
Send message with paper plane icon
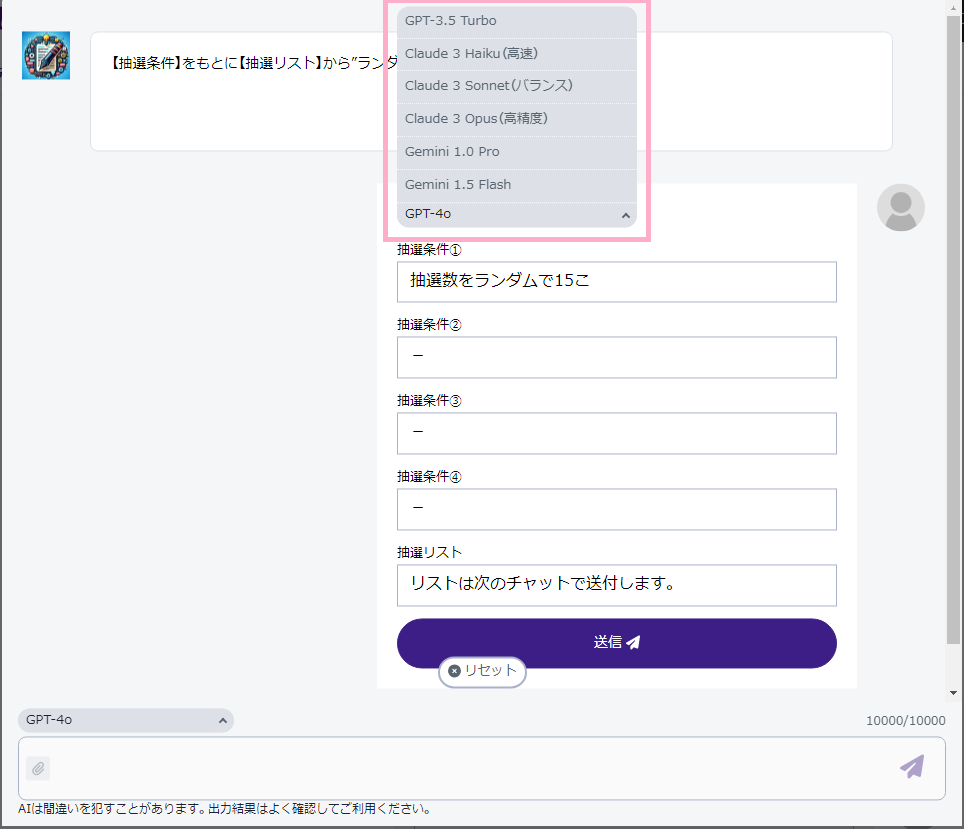tap(912, 766)
